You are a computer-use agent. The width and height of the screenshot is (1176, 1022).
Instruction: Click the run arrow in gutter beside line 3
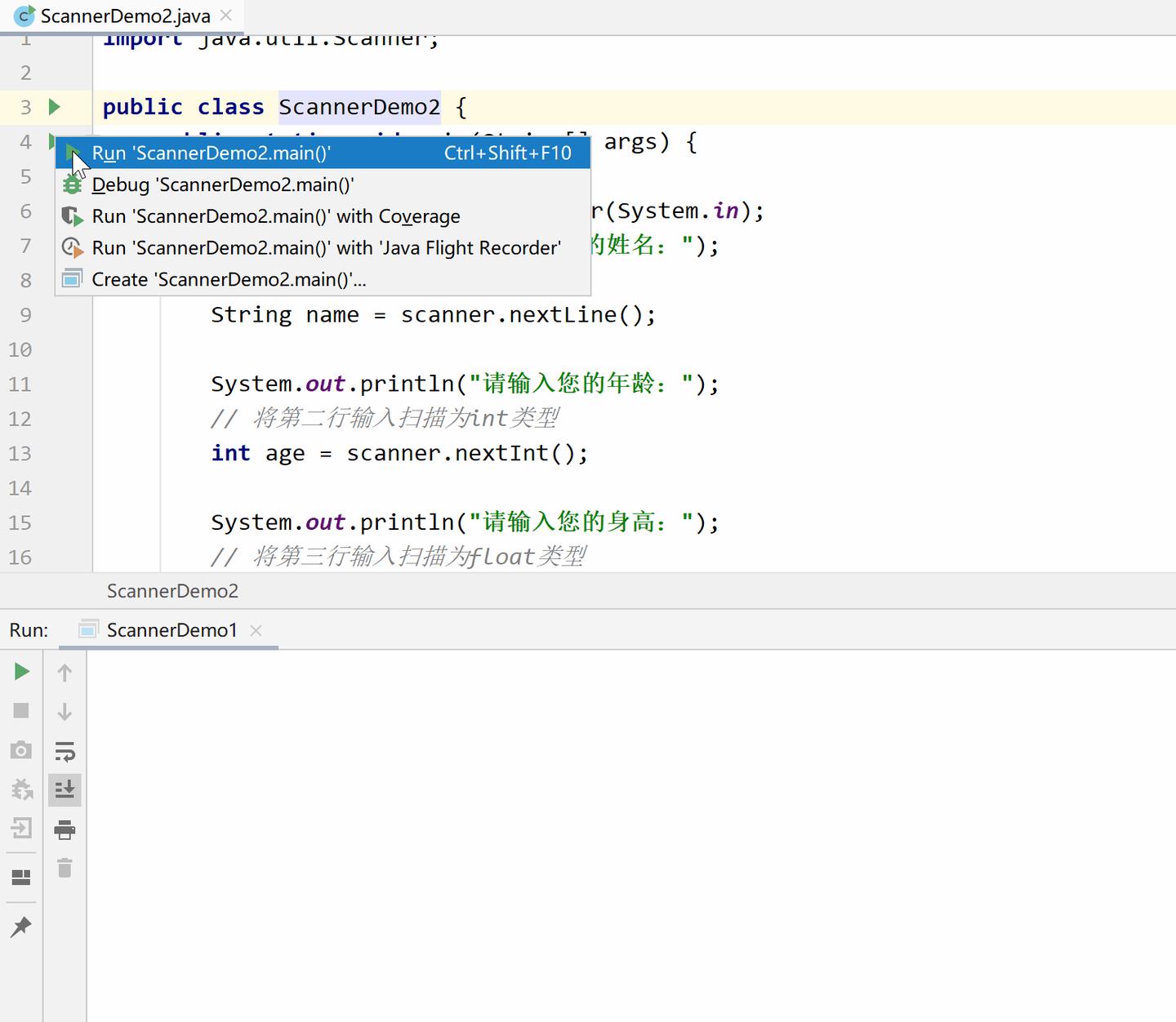(53, 106)
